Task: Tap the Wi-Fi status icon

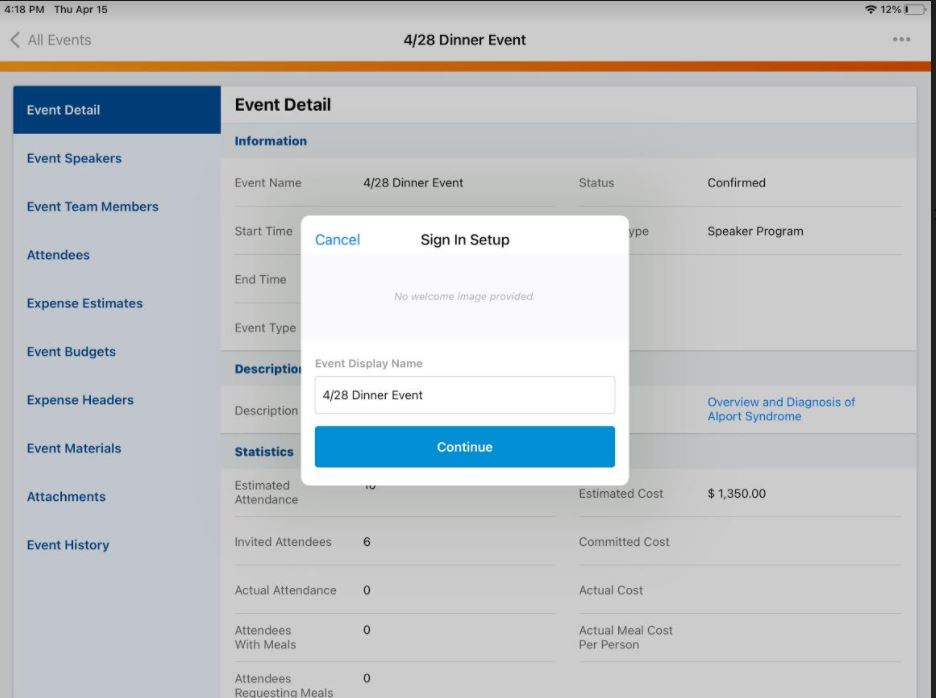Action: [870, 9]
